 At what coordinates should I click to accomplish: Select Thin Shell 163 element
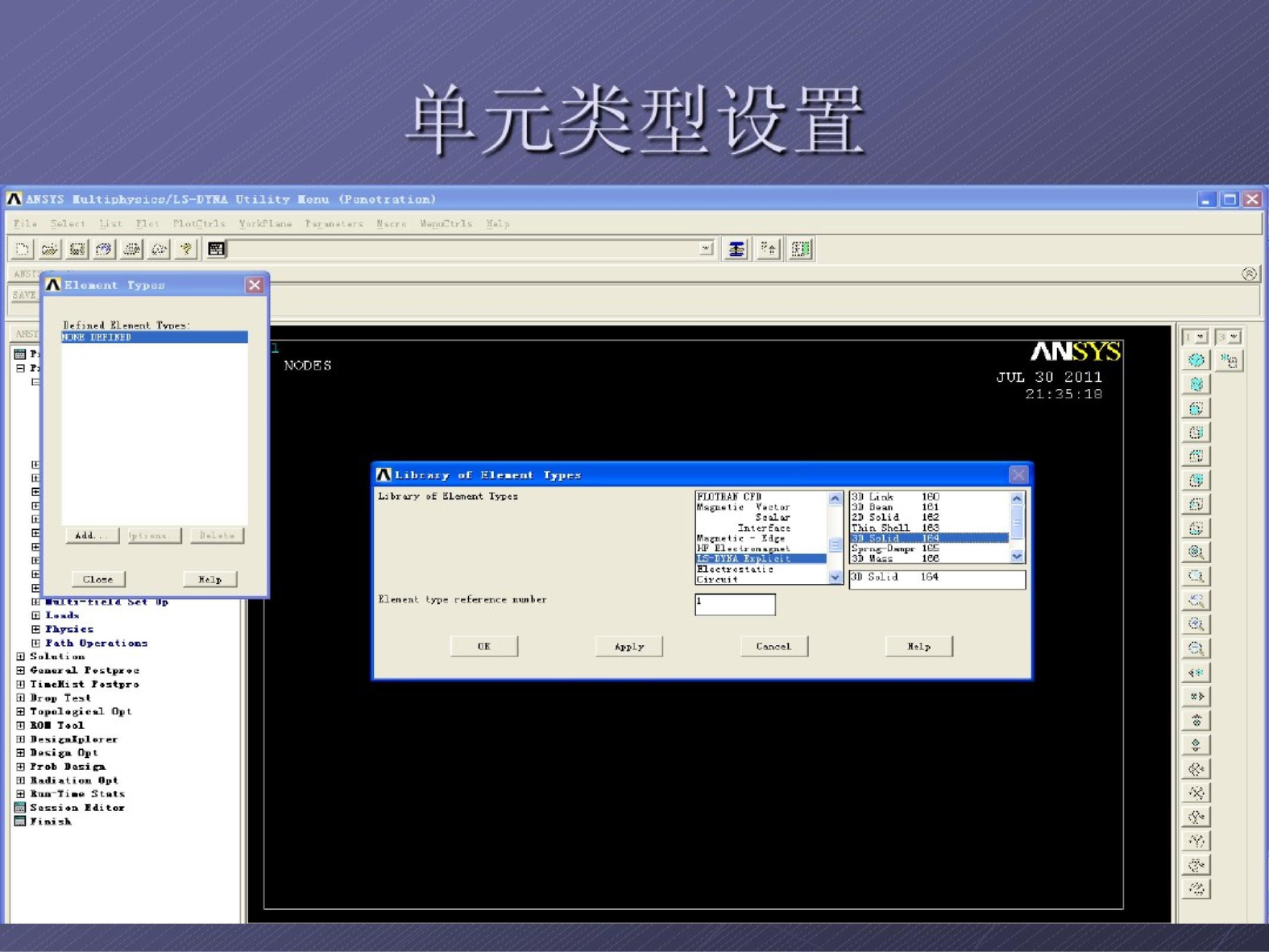click(930, 528)
